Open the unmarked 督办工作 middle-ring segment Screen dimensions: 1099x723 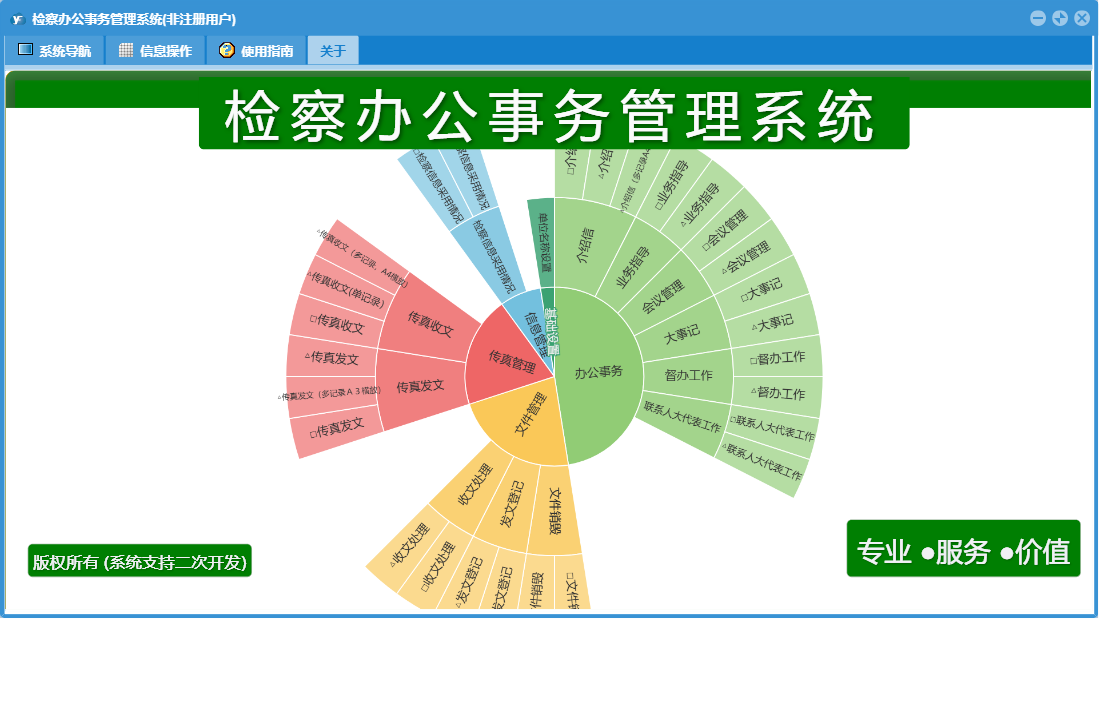pyautogui.click(x=688, y=376)
